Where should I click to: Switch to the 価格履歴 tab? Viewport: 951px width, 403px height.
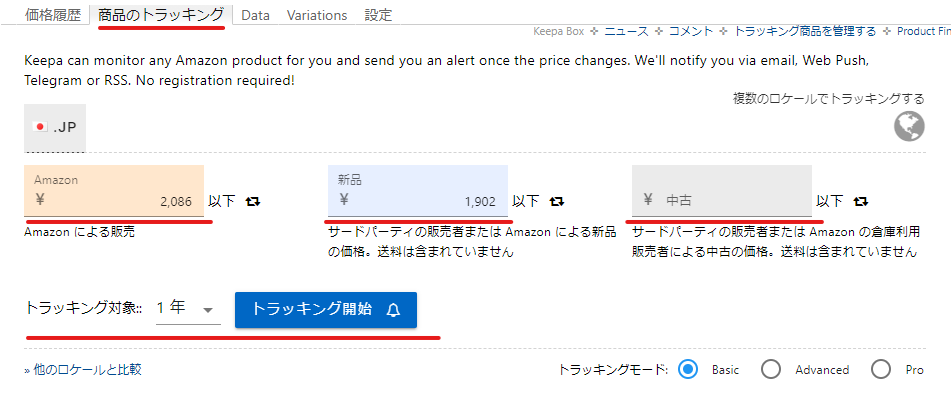[53, 15]
